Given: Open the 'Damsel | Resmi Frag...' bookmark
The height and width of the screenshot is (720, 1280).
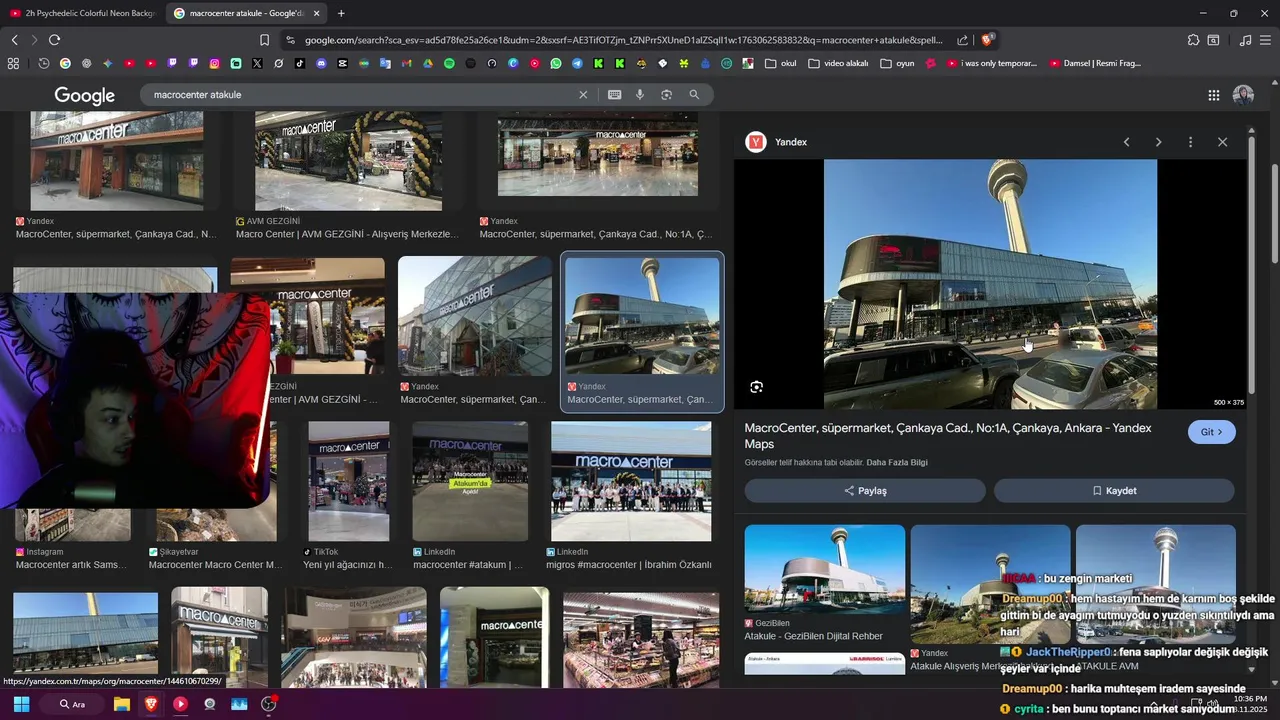Looking at the screenshot, I should point(1095,64).
